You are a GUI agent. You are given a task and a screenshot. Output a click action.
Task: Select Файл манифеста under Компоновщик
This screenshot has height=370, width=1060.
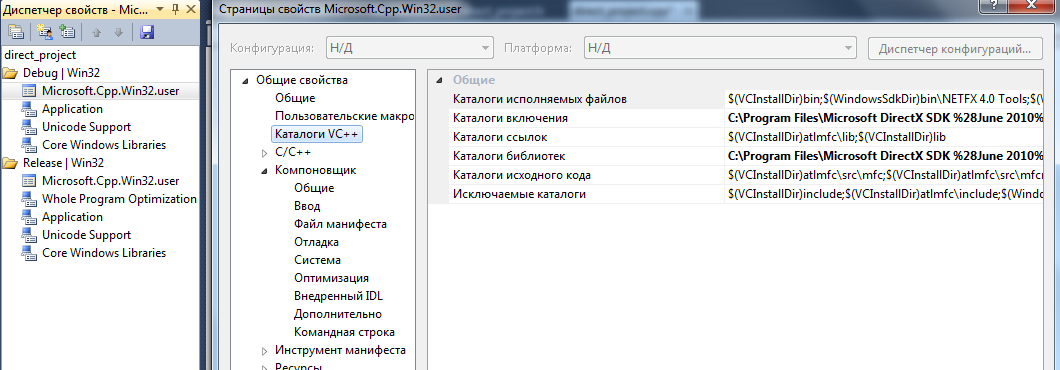(340, 224)
